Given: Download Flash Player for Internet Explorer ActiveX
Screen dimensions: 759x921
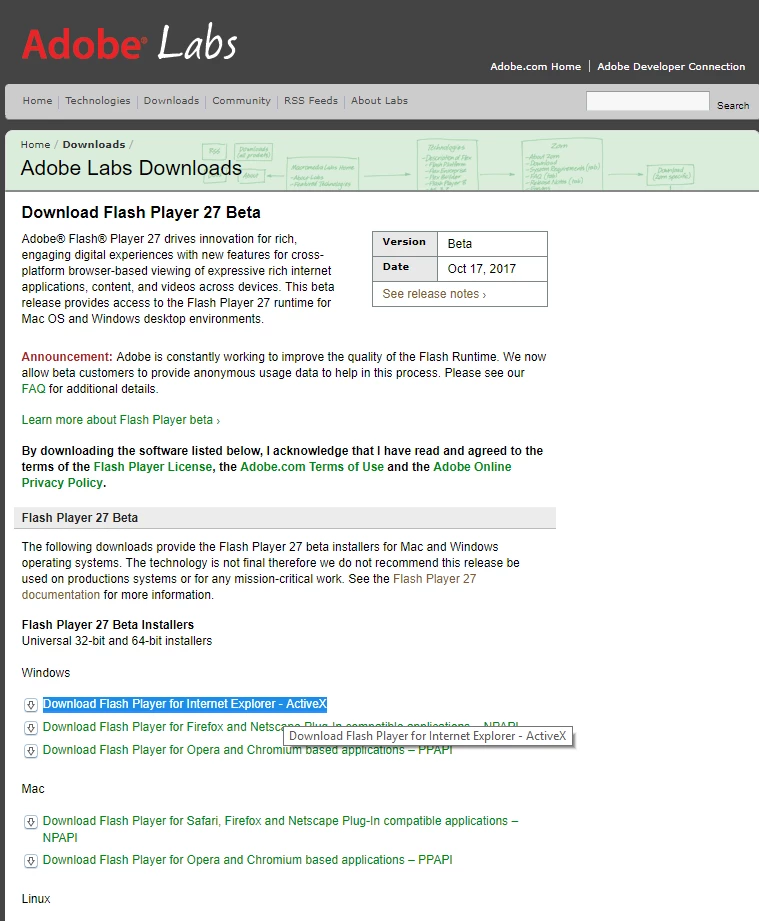Looking at the screenshot, I should point(184,704).
